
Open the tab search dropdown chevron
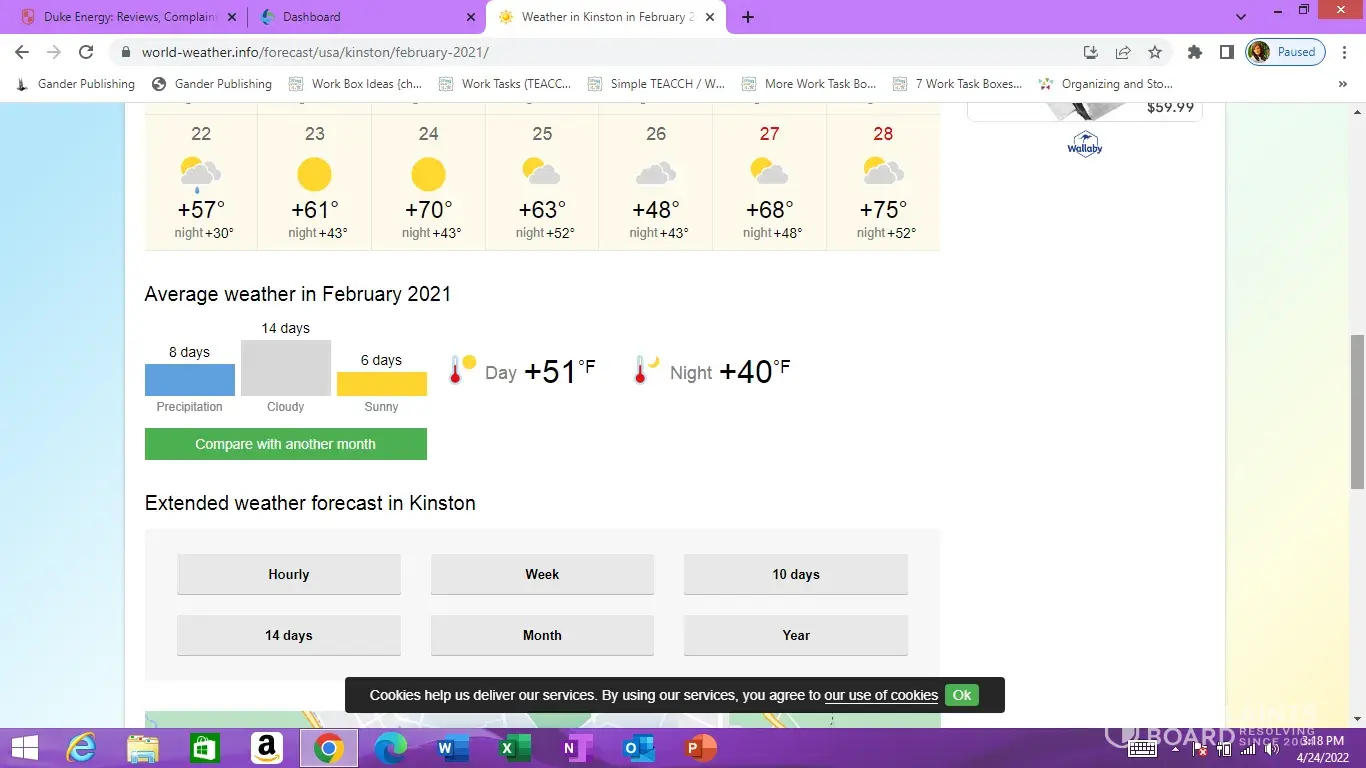(x=1241, y=17)
